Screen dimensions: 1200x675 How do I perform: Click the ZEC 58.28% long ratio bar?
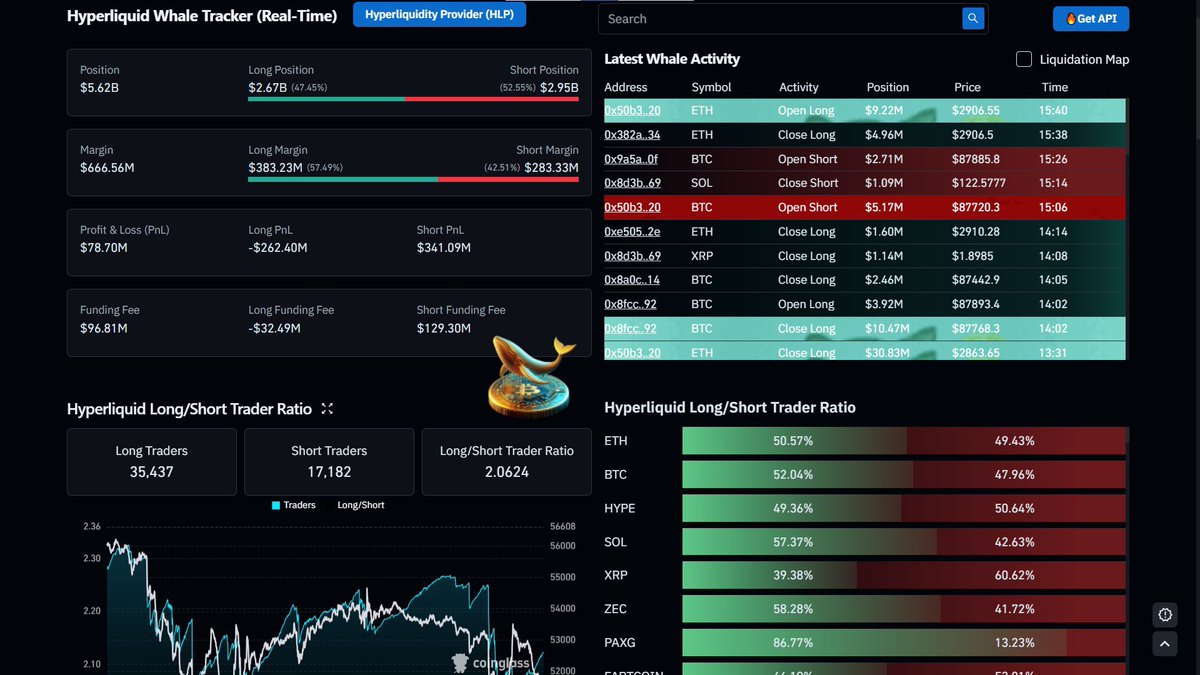[811, 609]
